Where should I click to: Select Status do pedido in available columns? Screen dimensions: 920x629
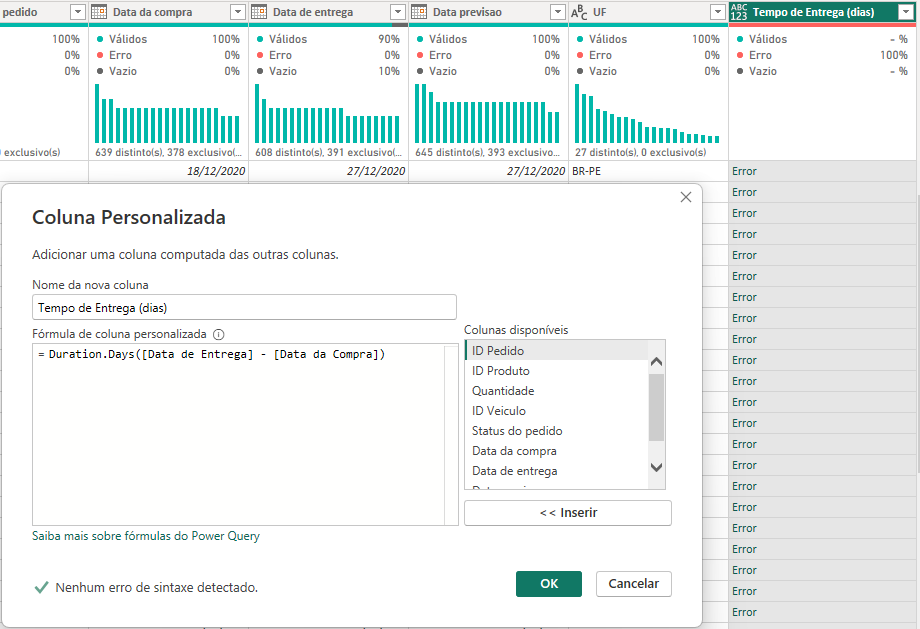point(556,431)
